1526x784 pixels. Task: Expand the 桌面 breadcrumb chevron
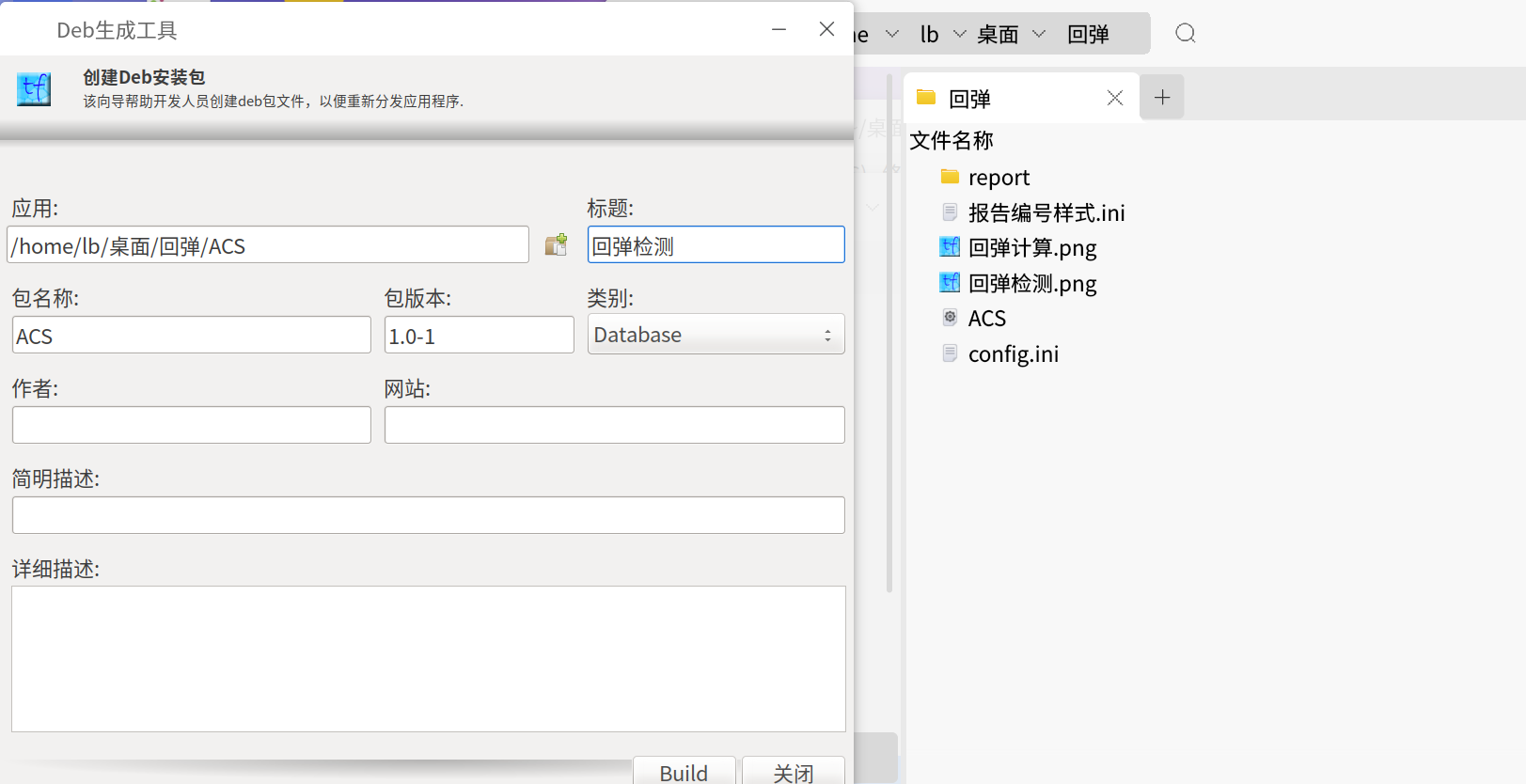point(1039,34)
